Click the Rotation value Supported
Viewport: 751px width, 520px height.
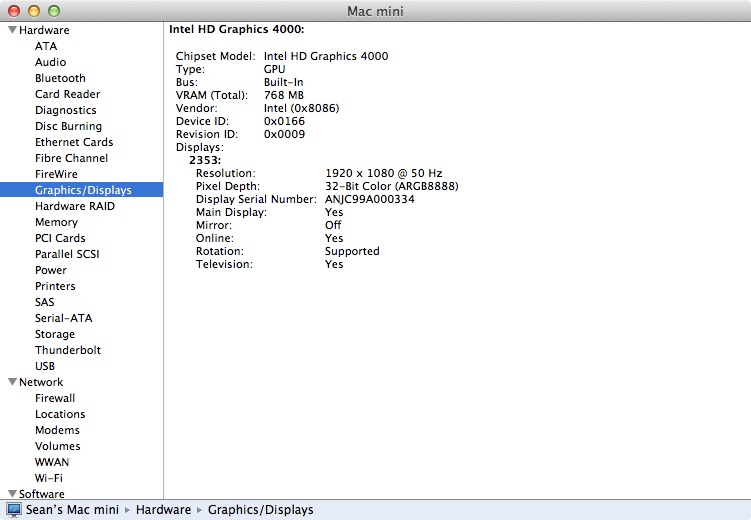pos(352,251)
